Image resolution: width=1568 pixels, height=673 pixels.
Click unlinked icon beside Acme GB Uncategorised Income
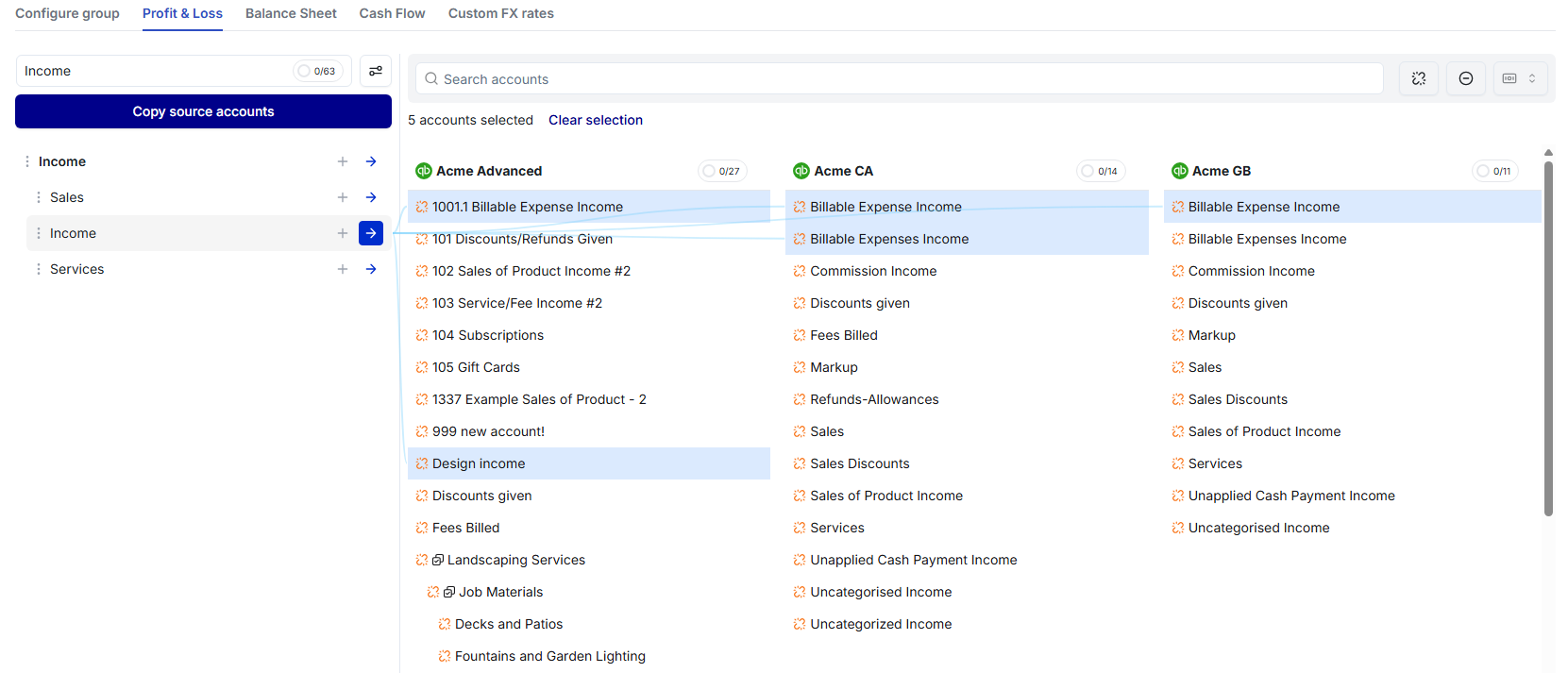point(1178,528)
